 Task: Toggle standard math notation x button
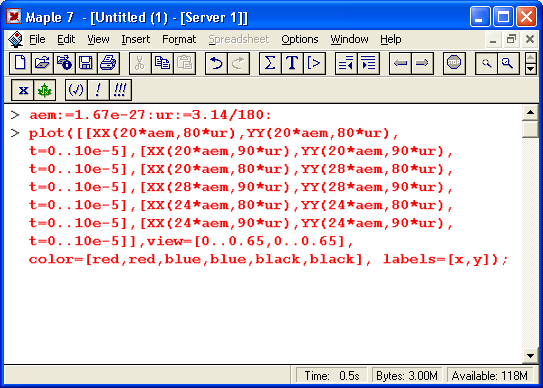tap(23, 90)
